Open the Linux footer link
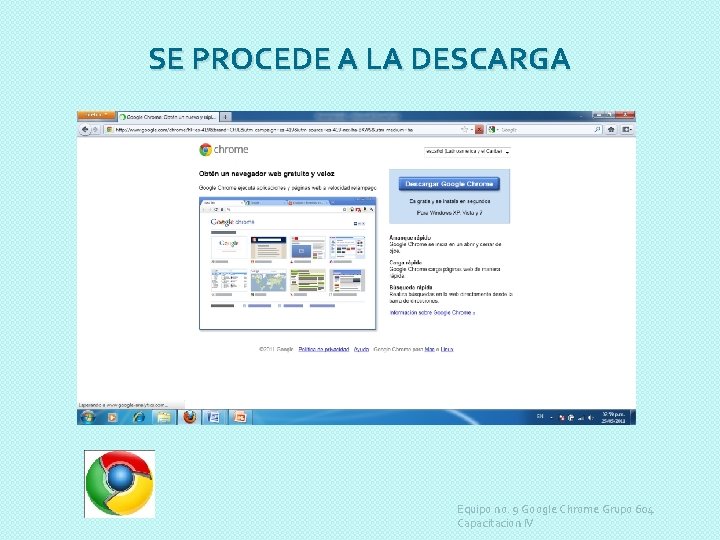Screen dimensions: 720x540 (x=447, y=349)
